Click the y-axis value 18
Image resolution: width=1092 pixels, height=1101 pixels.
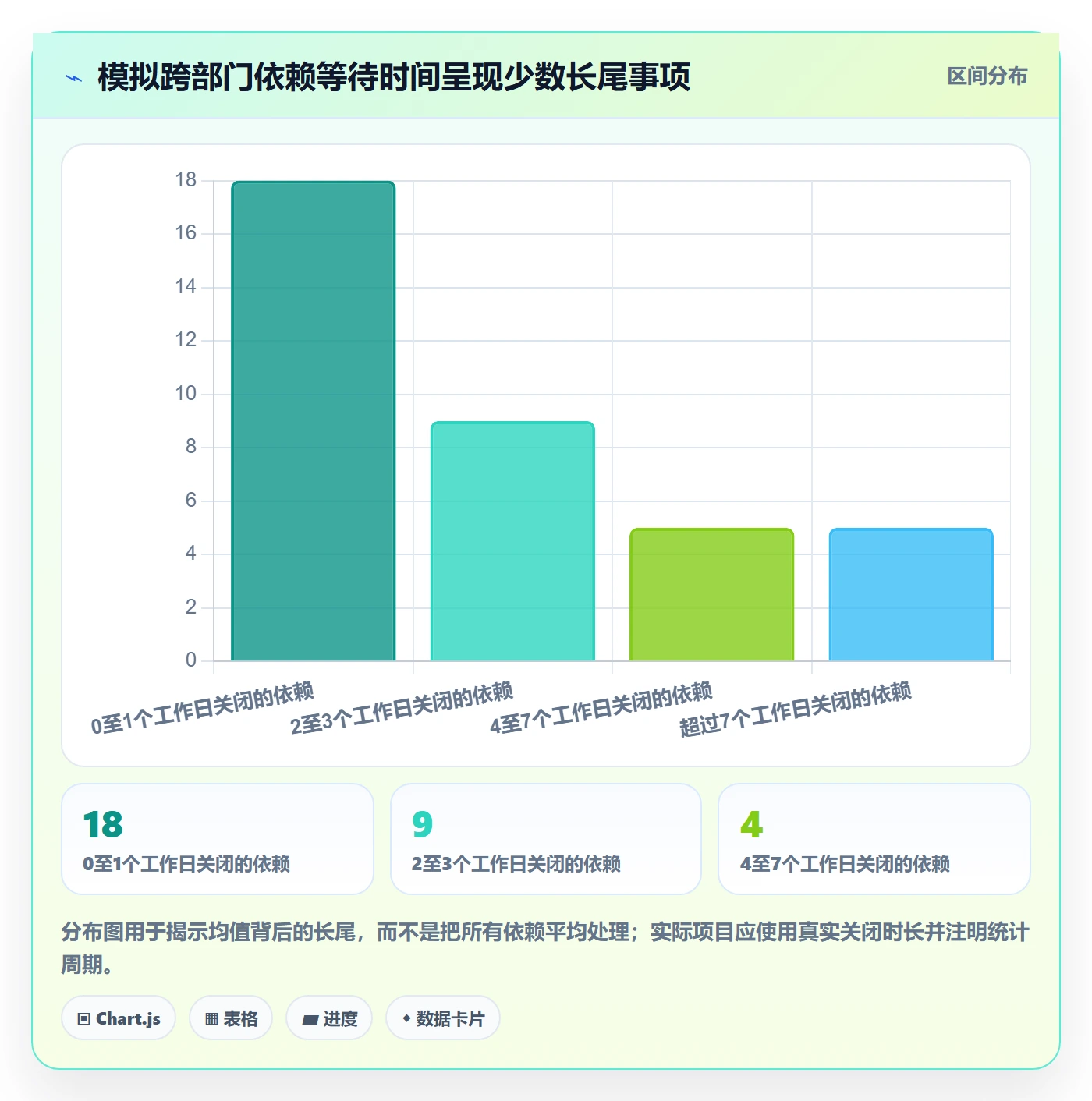pyautogui.click(x=186, y=180)
